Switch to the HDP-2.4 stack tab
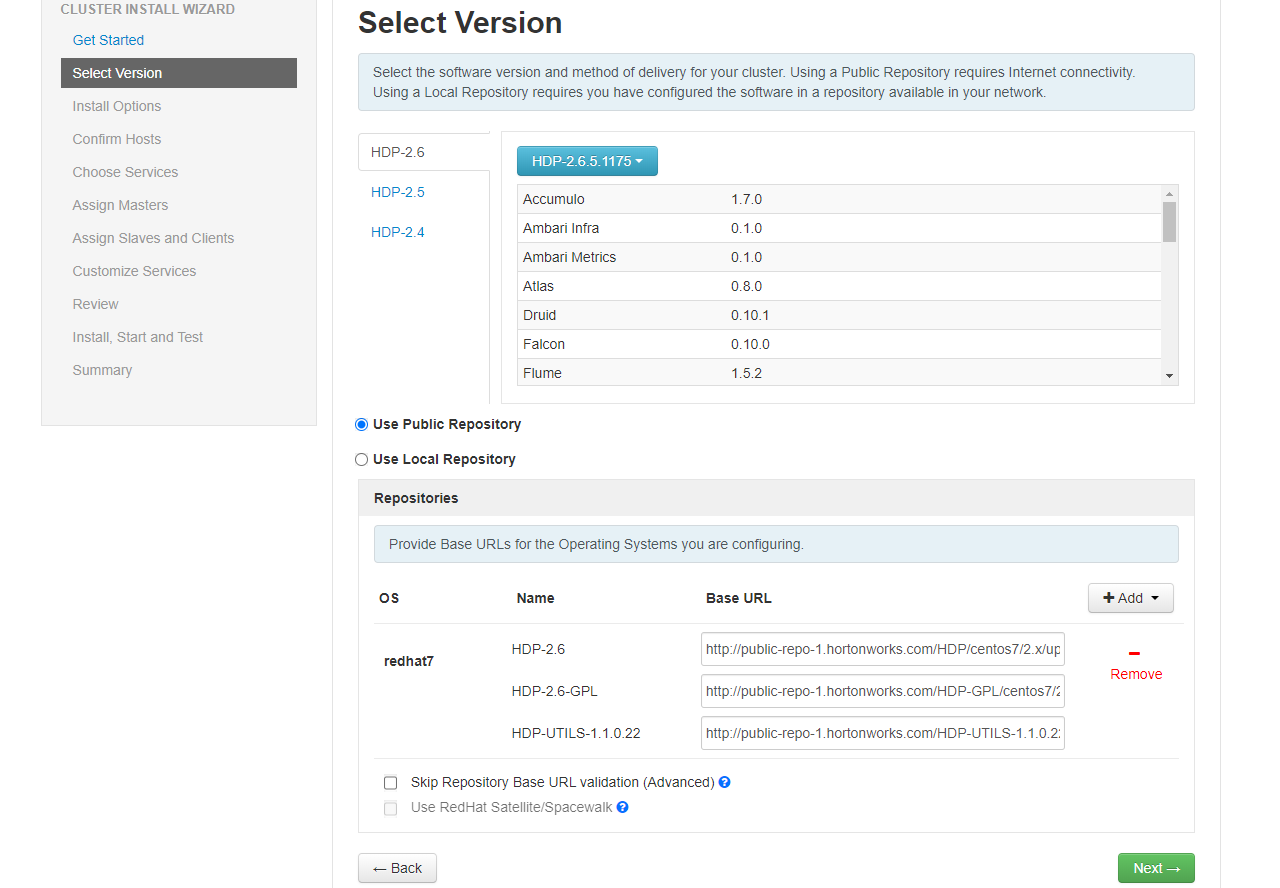The height and width of the screenshot is (888, 1280). (398, 232)
